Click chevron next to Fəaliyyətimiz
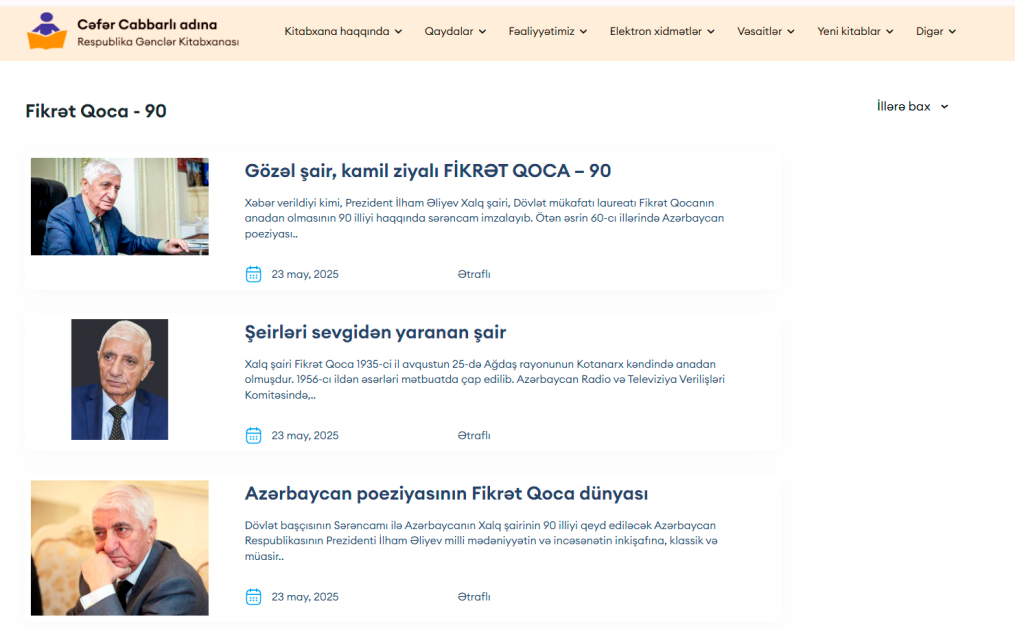 (583, 32)
